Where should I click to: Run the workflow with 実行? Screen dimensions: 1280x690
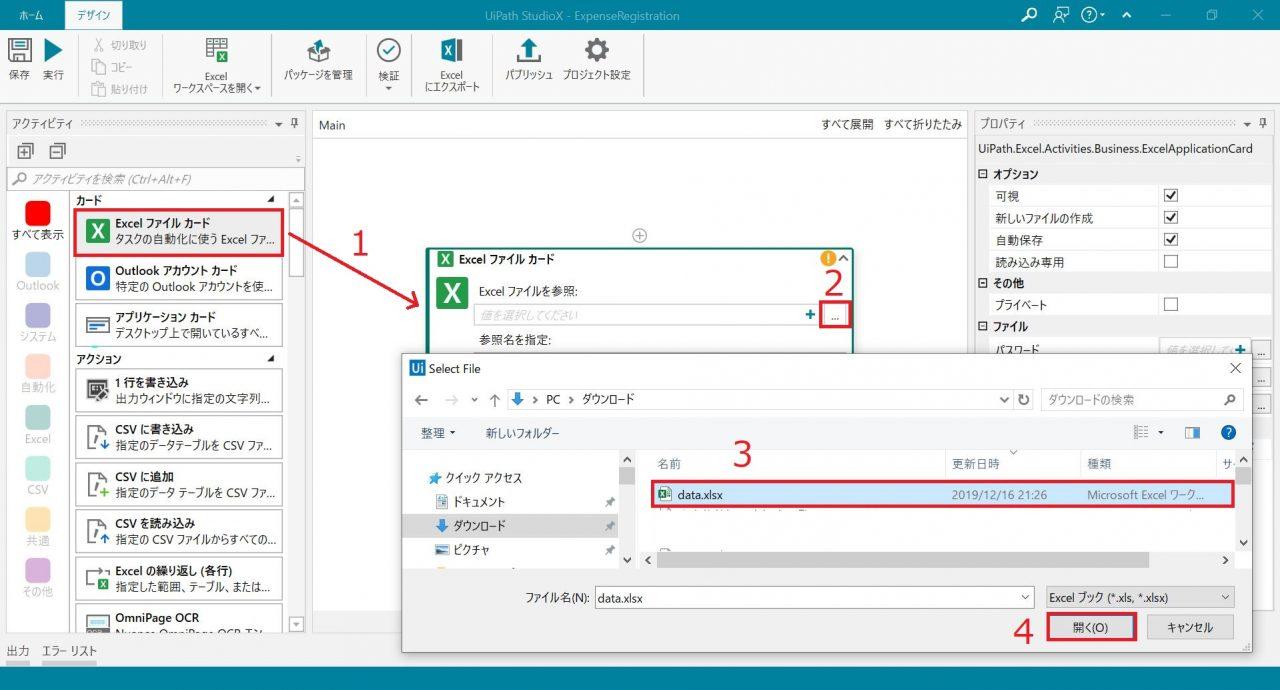pyautogui.click(x=53, y=59)
